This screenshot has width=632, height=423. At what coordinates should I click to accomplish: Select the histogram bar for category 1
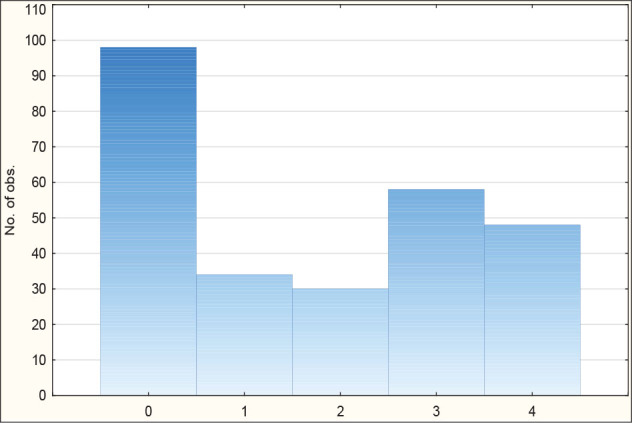(244, 334)
